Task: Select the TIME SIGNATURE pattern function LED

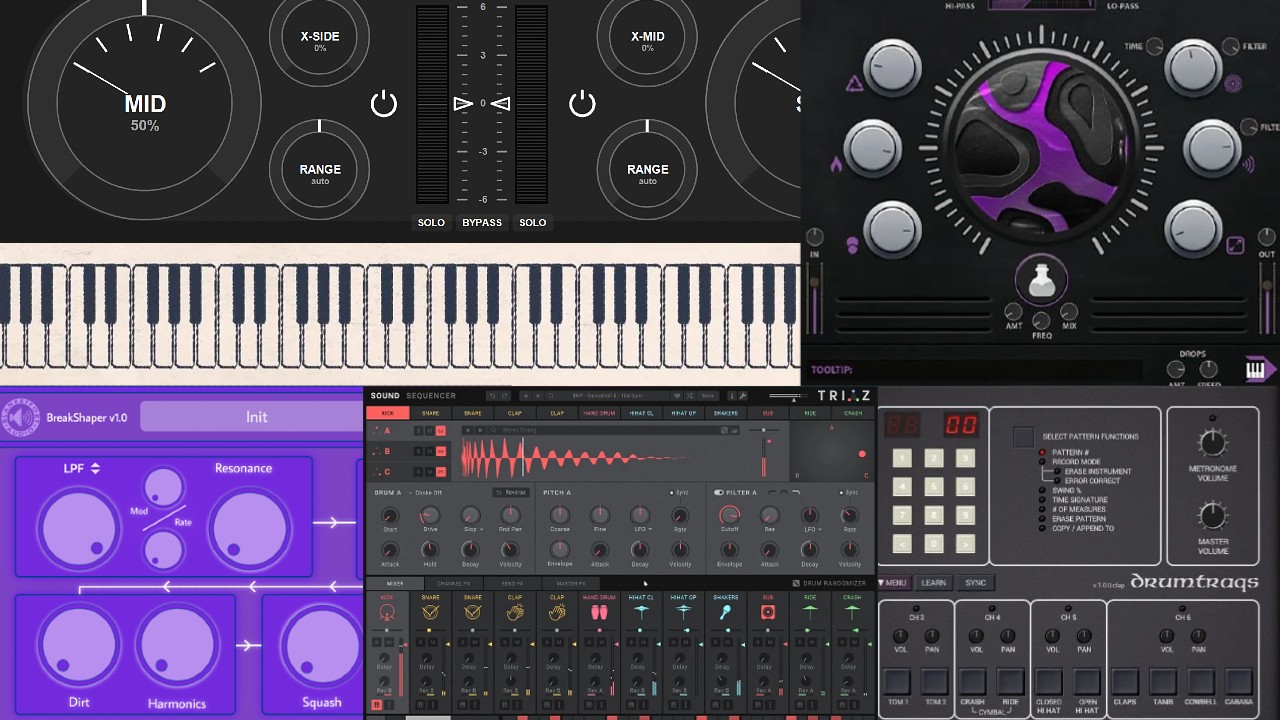Action: [x=1042, y=500]
